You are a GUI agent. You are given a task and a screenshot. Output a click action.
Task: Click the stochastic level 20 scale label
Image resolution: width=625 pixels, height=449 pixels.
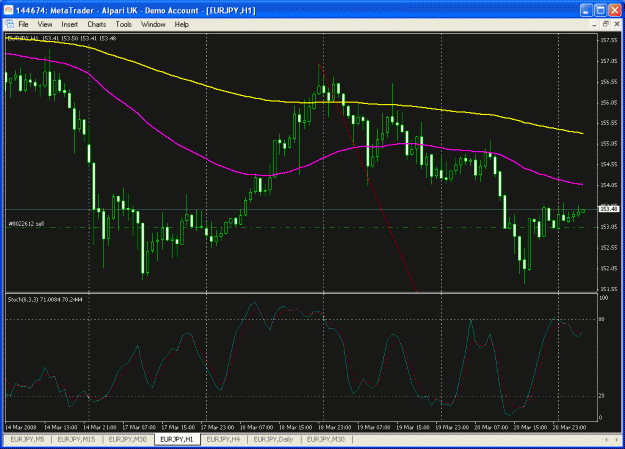click(601, 396)
